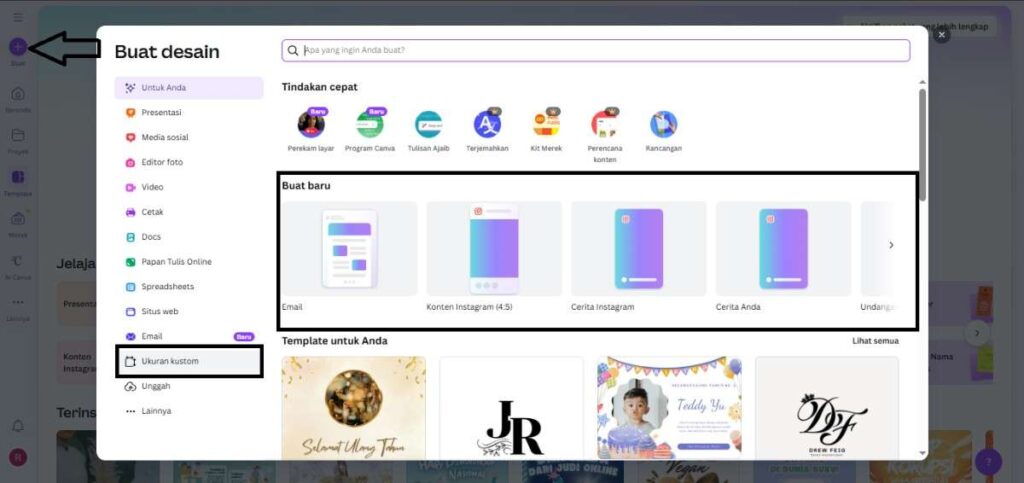Image resolution: width=1024 pixels, height=483 pixels.
Task: Launch Terjemahkan quick action
Action: (487, 124)
